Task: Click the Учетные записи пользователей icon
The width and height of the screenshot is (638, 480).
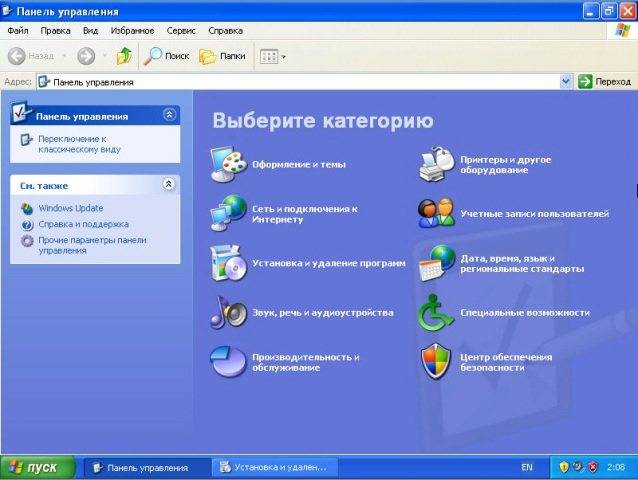Action: 436,213
